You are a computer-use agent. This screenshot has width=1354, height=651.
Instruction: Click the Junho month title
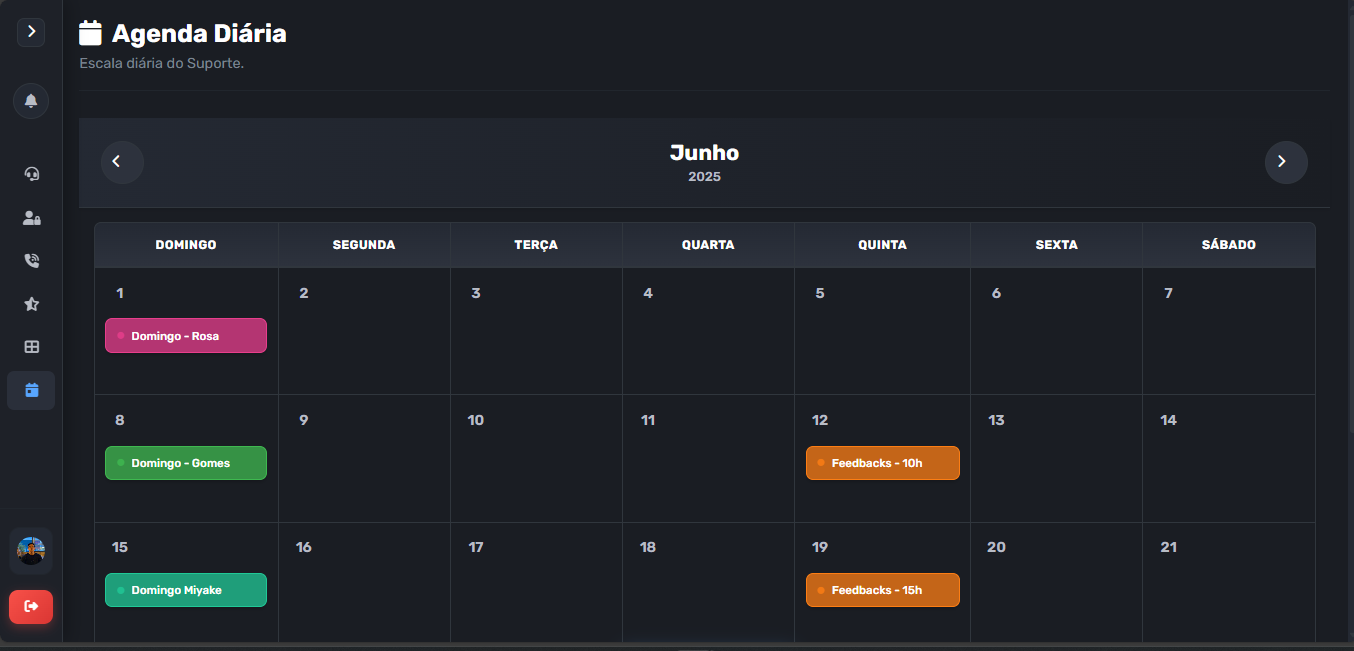tap(704, 153)
